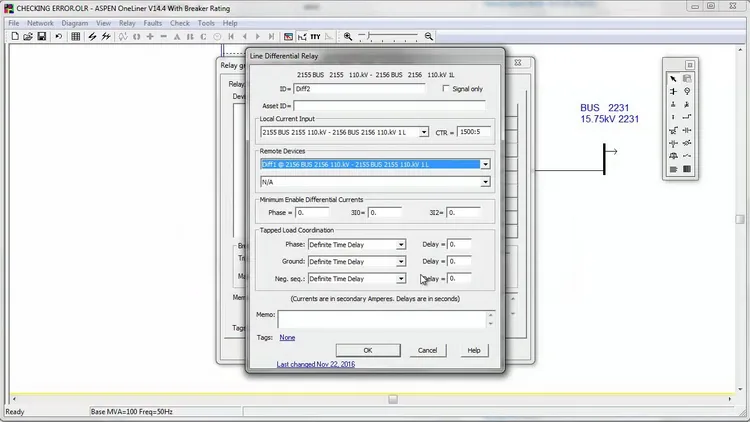
Task: Click the TTY toolbar icon
Action: click(315, 36)
